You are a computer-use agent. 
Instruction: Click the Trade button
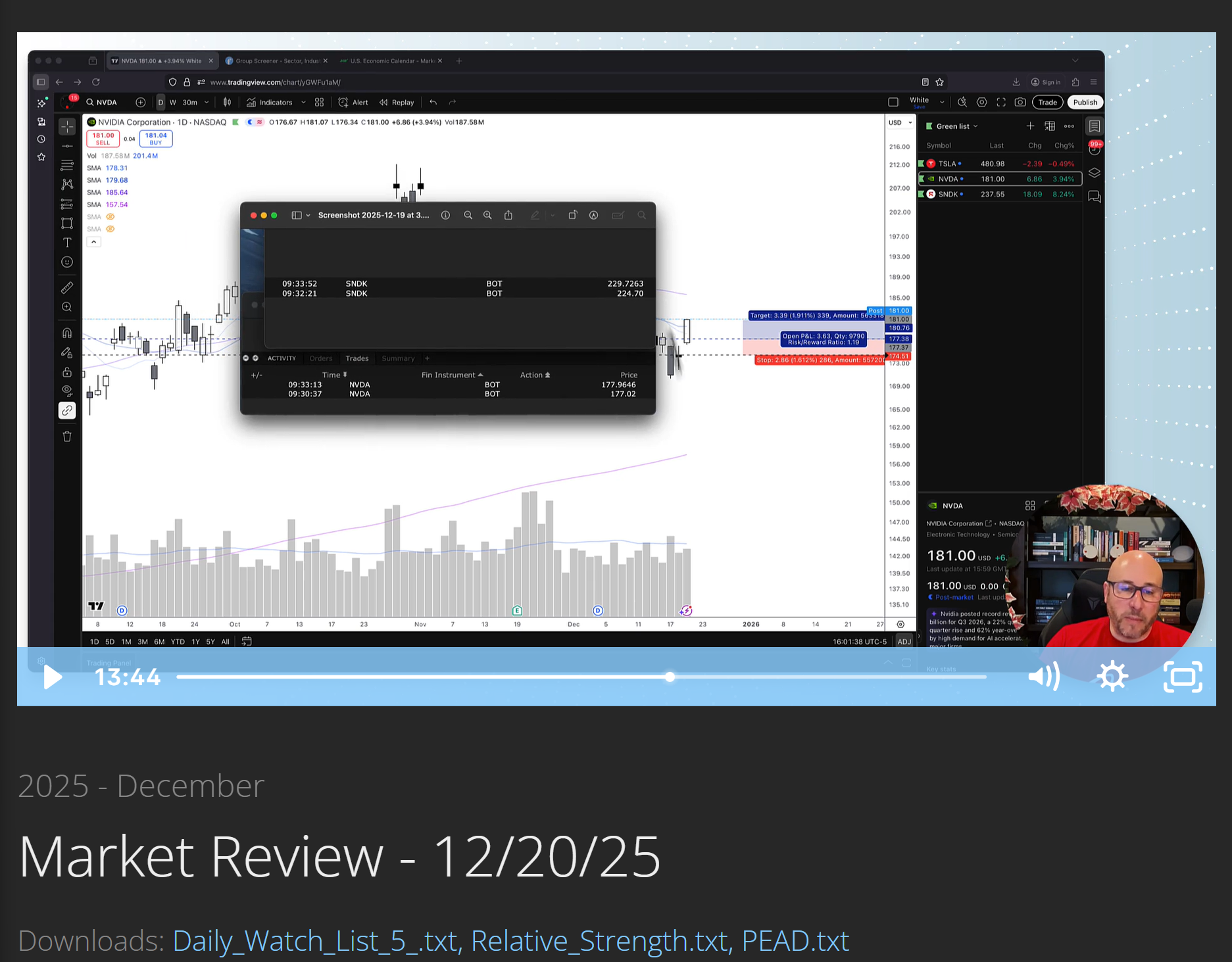pos(1048,103)
